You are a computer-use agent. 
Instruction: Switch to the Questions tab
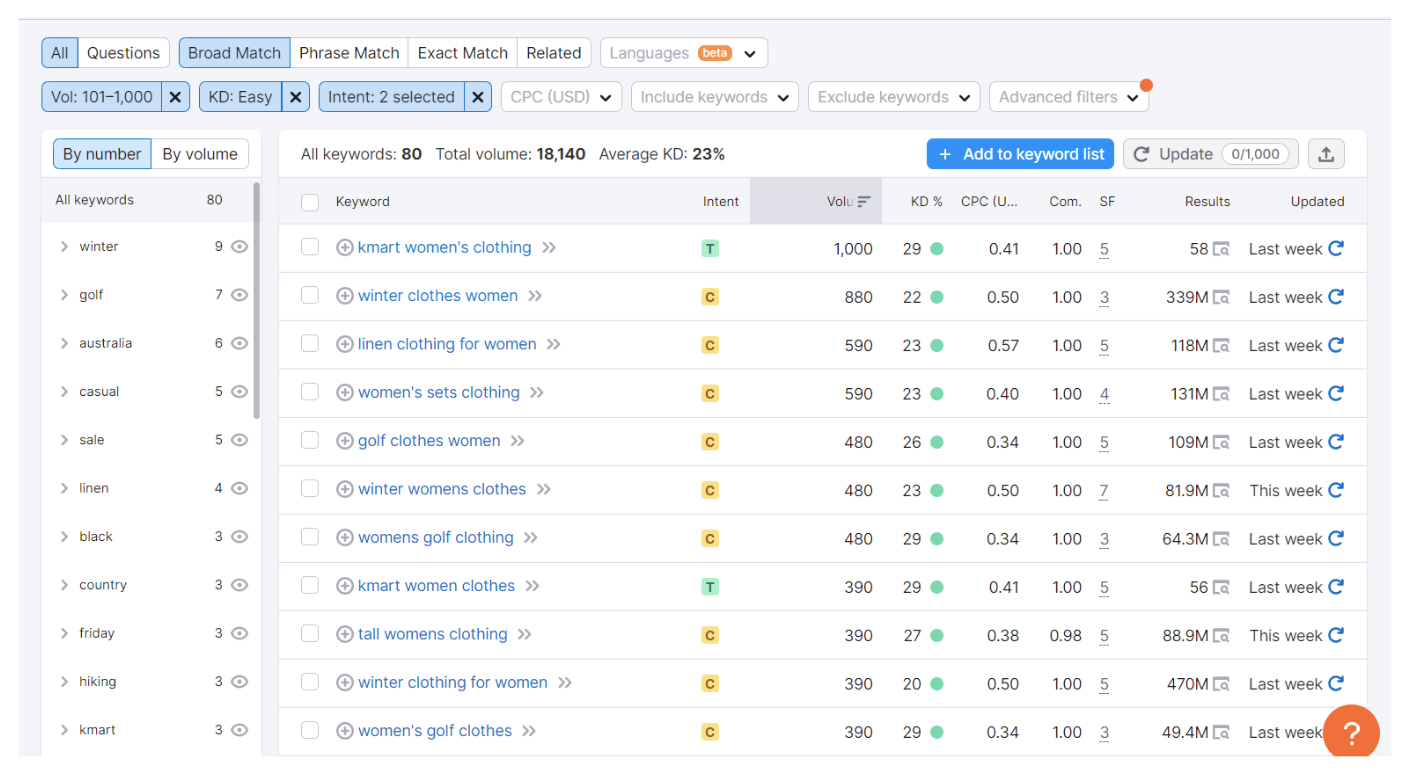pos(123,52)
